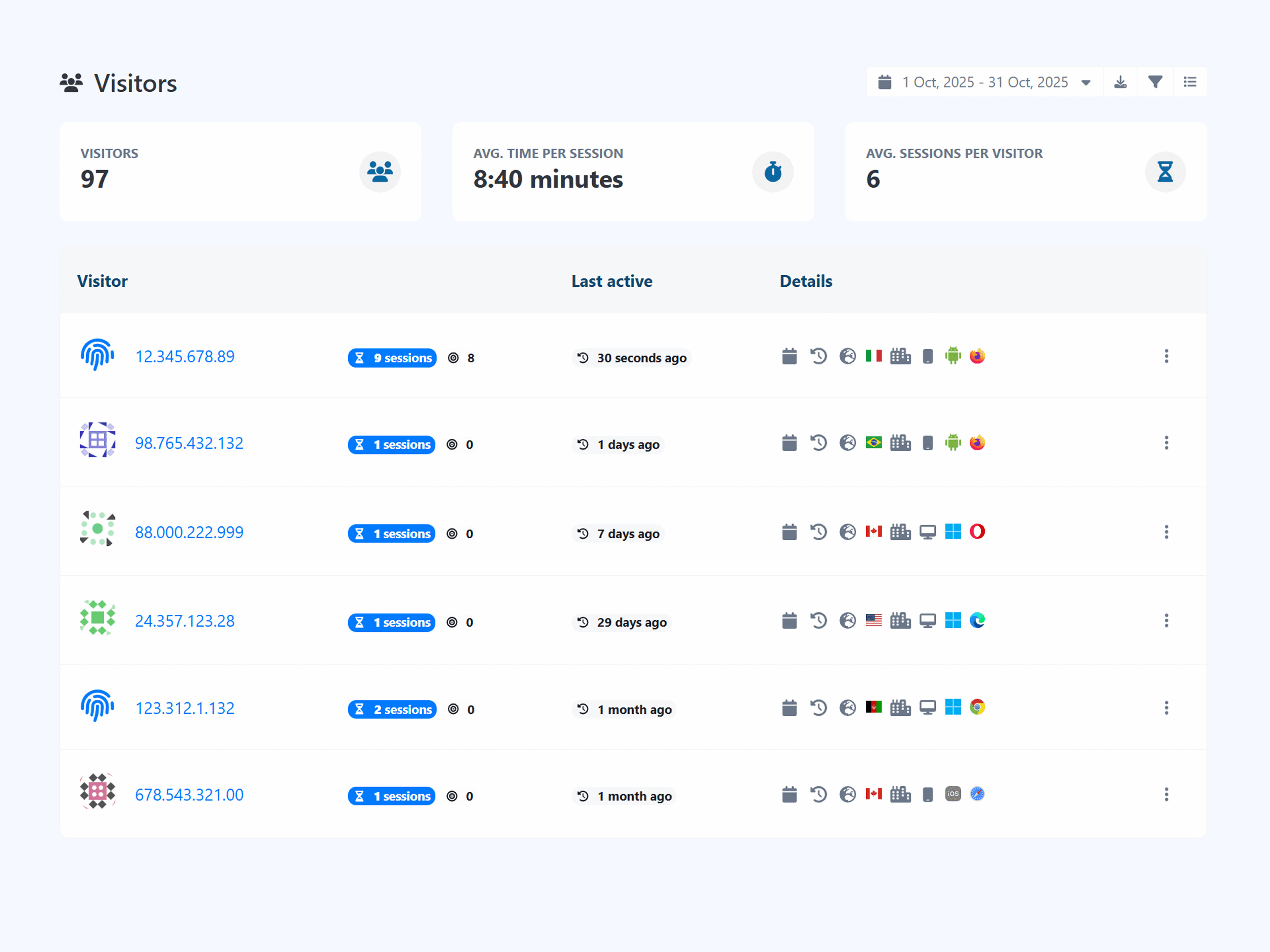1270x952 pixels.
Task: Click the Windows icon in the 24.357.123.28 row
Action: point(953,620)
